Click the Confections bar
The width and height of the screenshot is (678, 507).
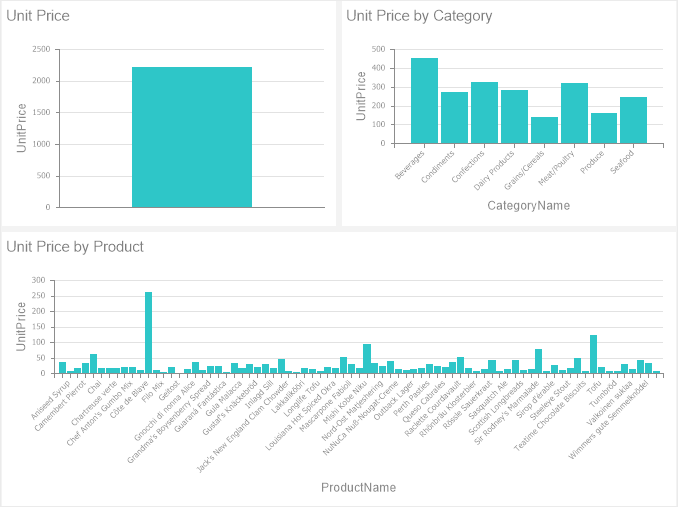tap(484, 112)
